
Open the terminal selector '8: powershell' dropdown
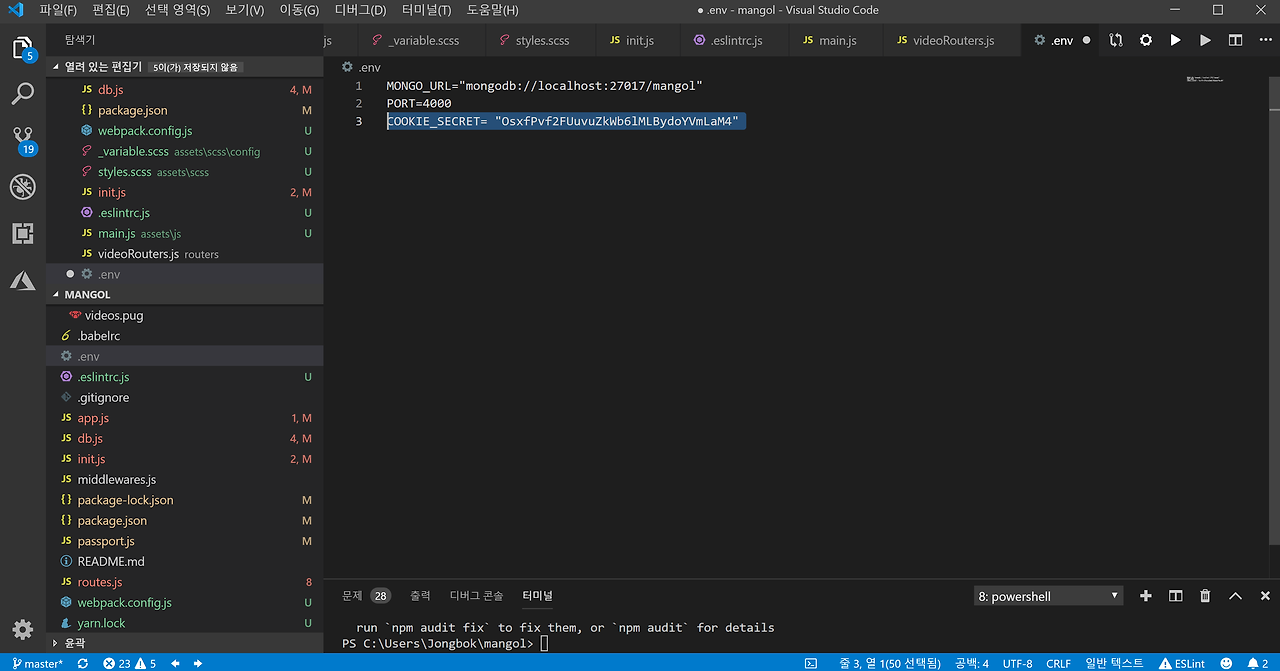click(1049, 596)
